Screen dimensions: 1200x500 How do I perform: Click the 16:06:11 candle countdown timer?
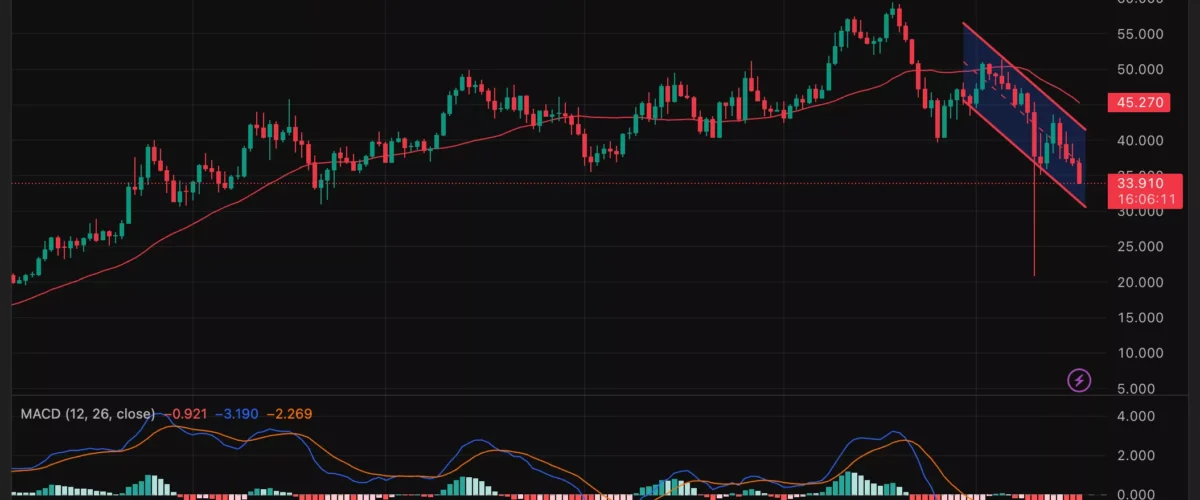(x=1137, y=199)
